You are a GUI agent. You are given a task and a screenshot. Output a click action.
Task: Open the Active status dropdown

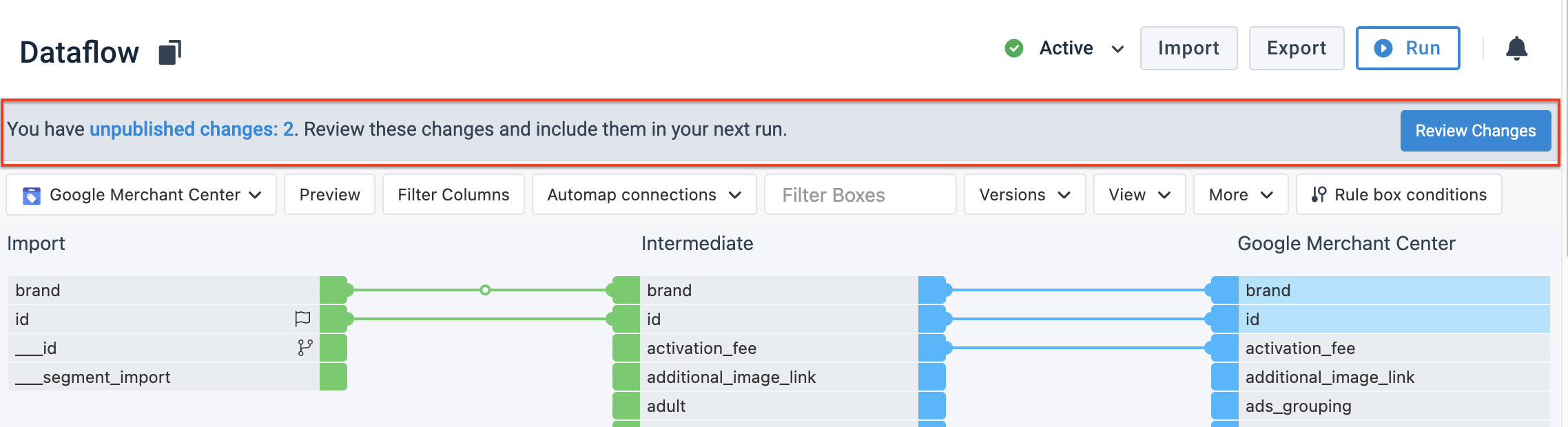click(1118, 49)
